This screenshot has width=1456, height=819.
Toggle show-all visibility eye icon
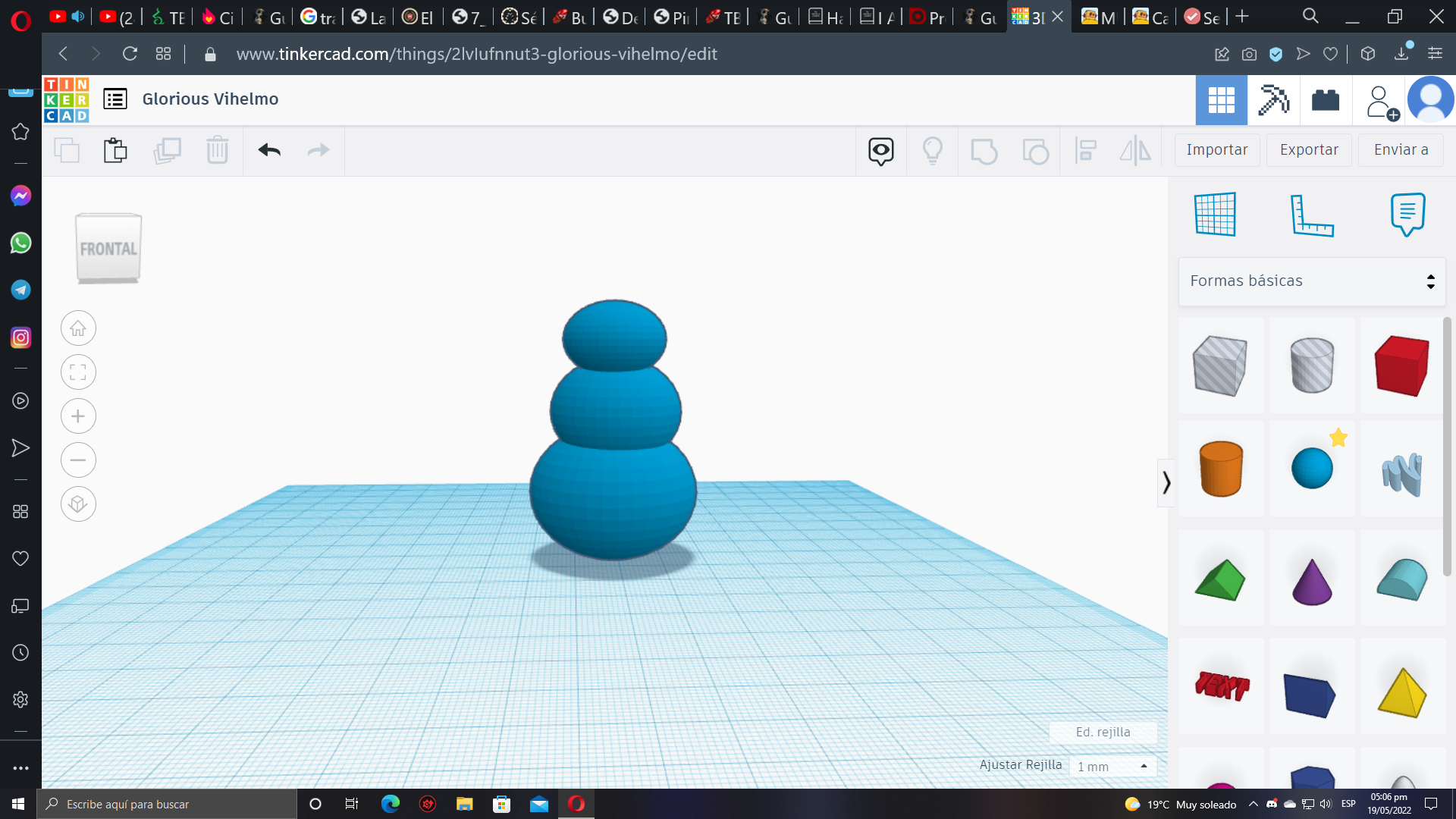coord(880,151)
